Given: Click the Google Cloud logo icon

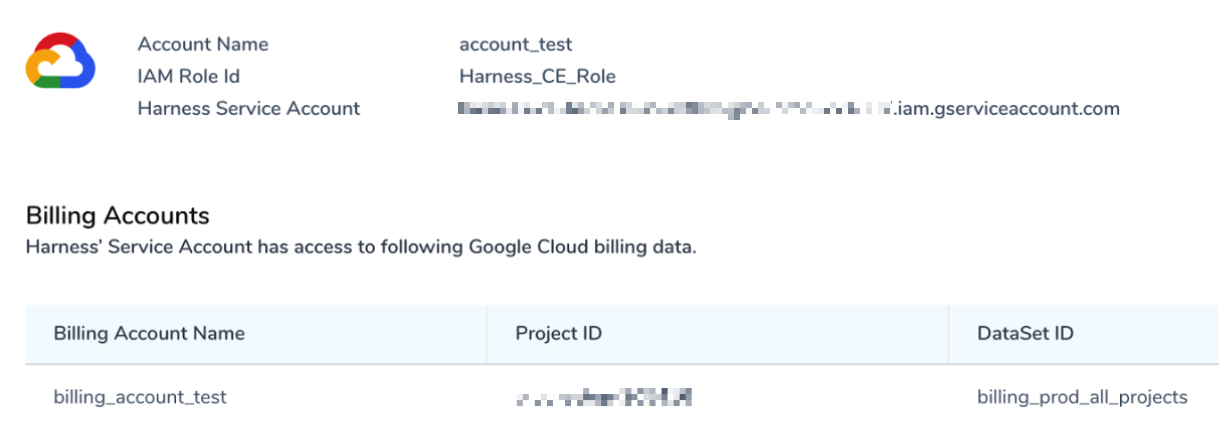Looking at the screenshot, I should click(60, 62).
